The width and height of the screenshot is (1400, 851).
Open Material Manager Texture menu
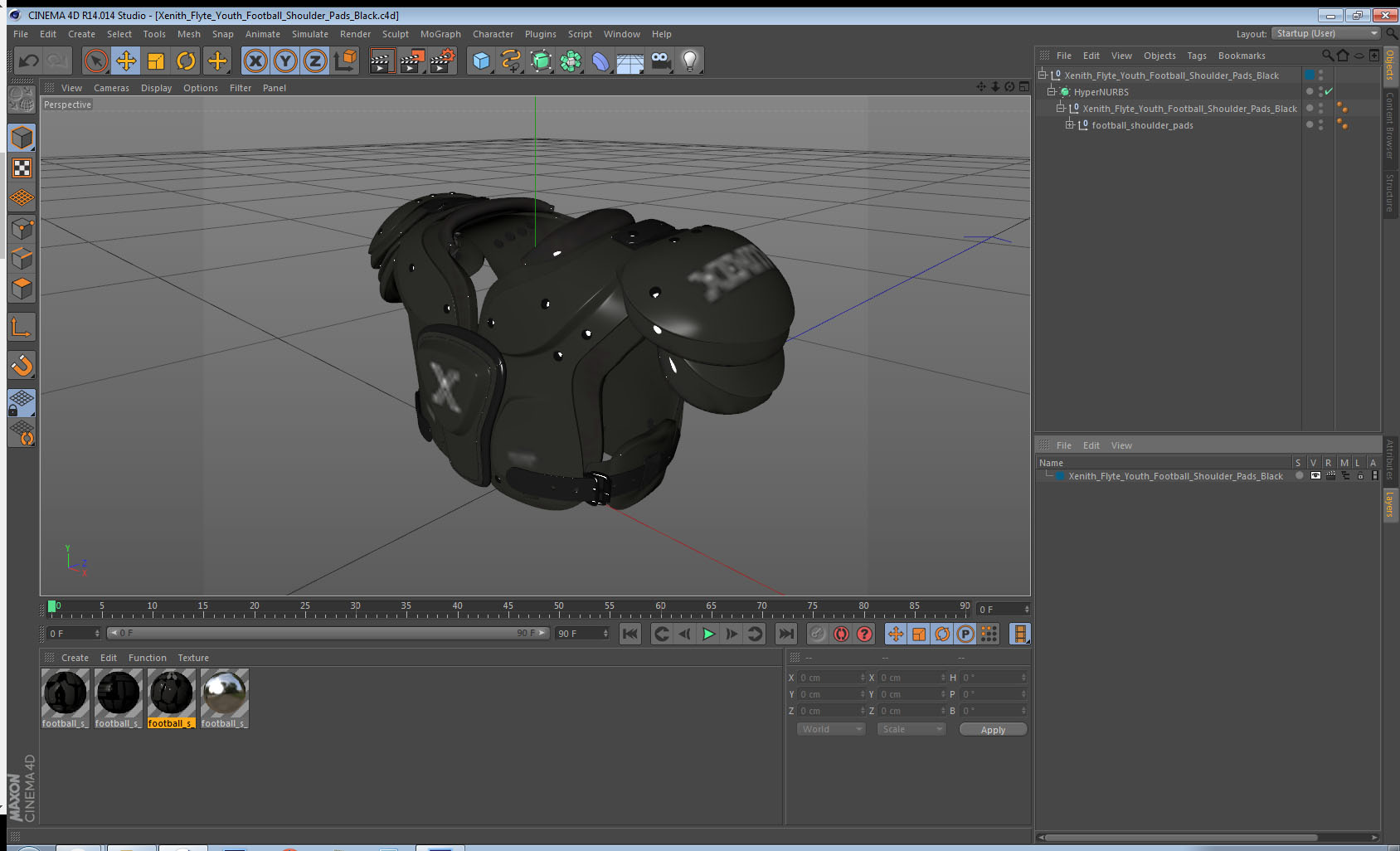(193, 658)
